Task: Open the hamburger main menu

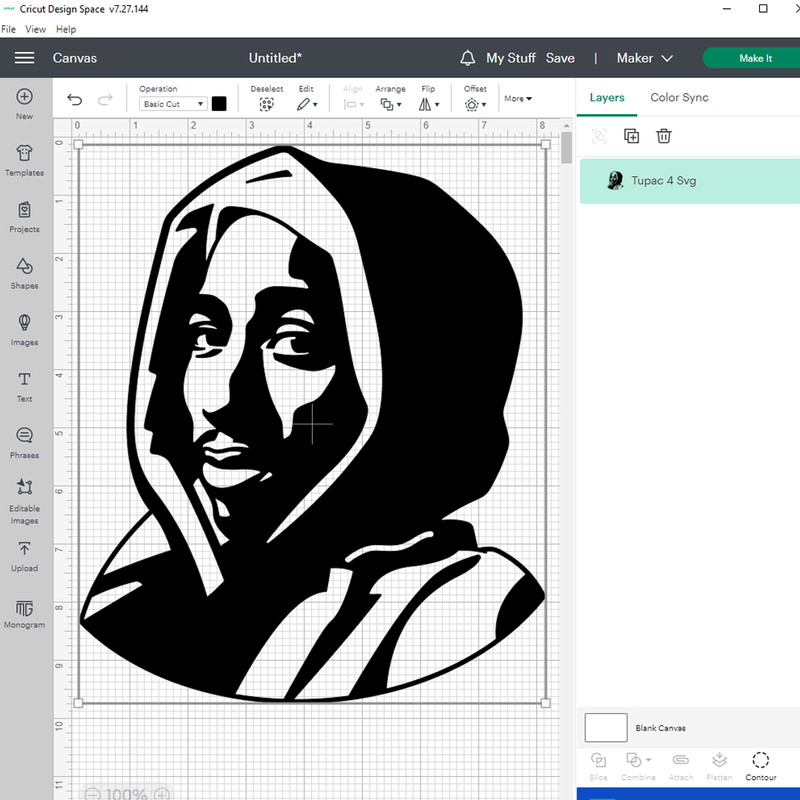Action: click(x=24, y=58)
